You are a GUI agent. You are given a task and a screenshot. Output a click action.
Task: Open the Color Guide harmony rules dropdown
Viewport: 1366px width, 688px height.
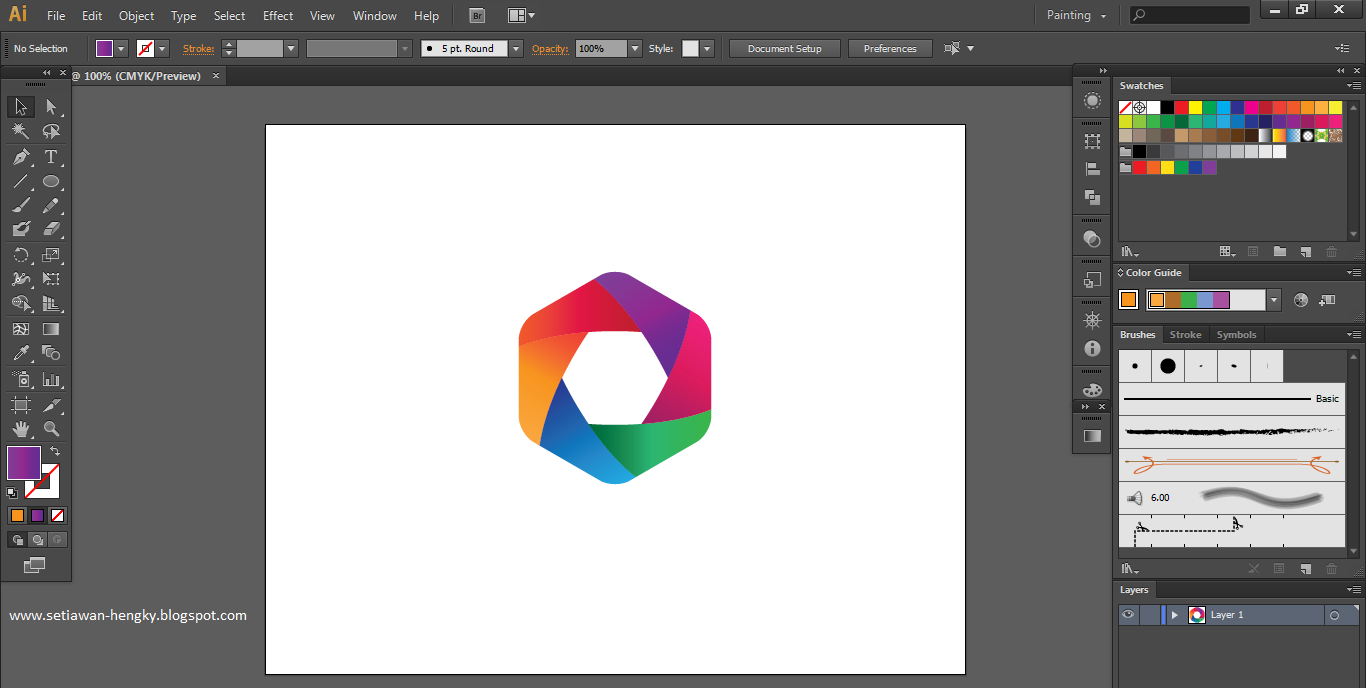1273,299
